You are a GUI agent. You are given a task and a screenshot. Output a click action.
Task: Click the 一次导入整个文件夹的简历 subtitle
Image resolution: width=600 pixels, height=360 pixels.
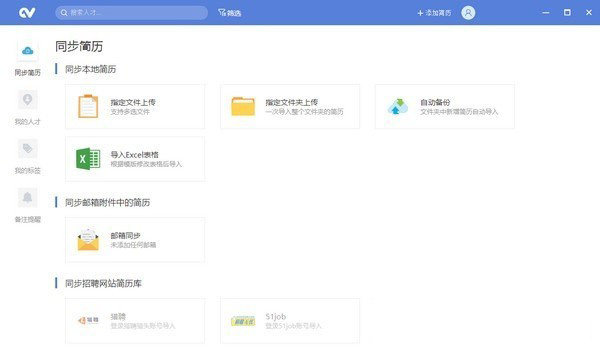[x=305, y=112]
